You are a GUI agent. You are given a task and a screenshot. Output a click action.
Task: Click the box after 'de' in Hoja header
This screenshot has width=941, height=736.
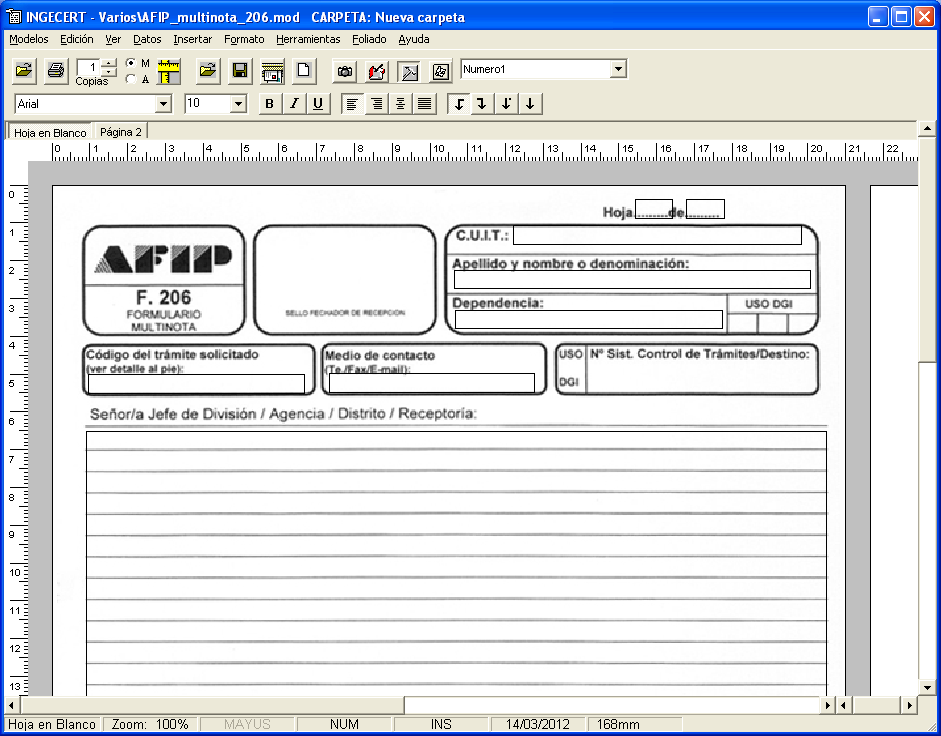click(x=705, y=209)
